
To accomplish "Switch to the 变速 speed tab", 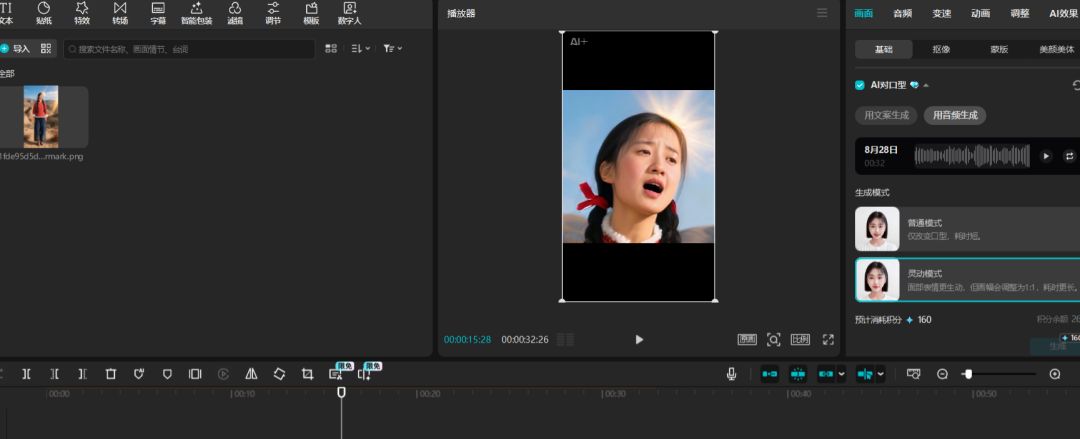I will tap(942, 13).
